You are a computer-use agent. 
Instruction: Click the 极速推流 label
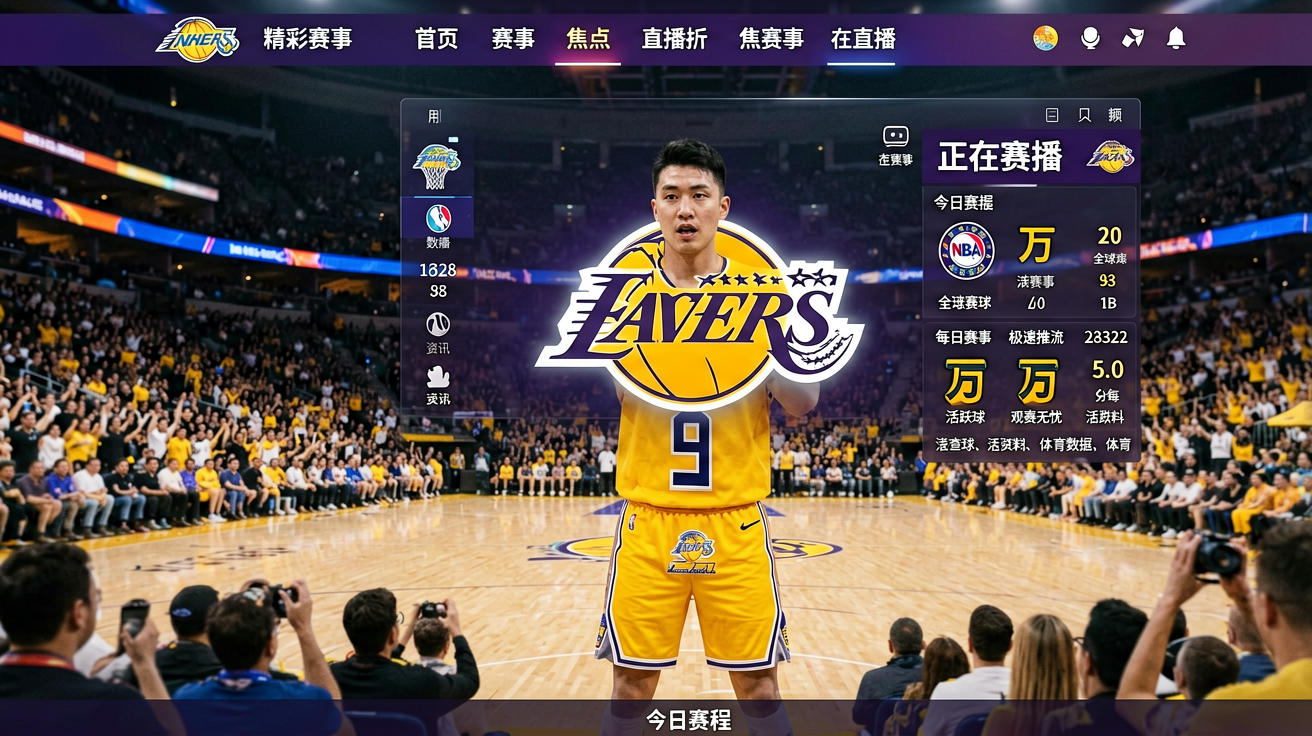(x=1036, y=337)
